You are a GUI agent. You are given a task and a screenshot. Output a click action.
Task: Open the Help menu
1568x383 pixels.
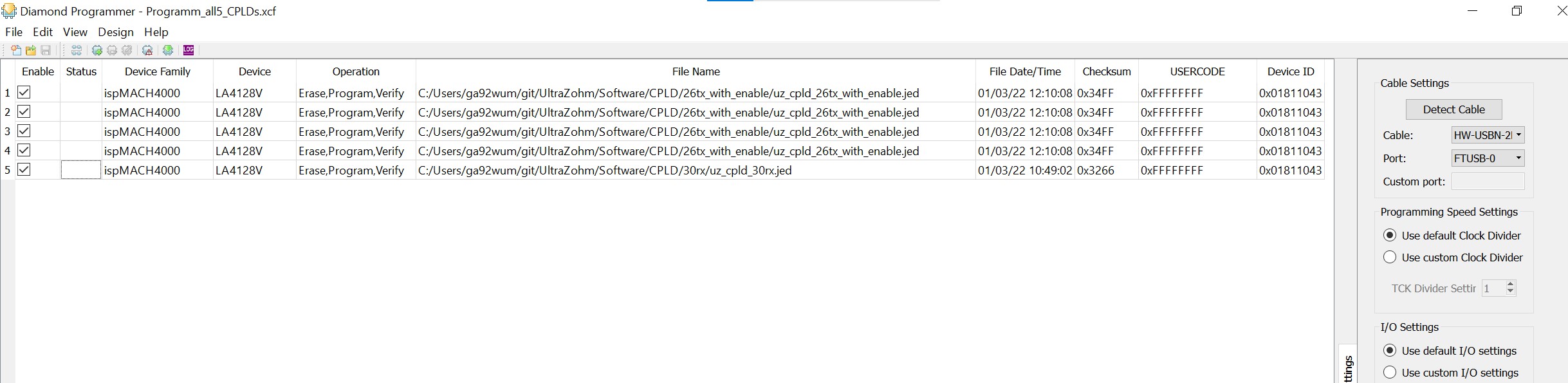(156, 32)
